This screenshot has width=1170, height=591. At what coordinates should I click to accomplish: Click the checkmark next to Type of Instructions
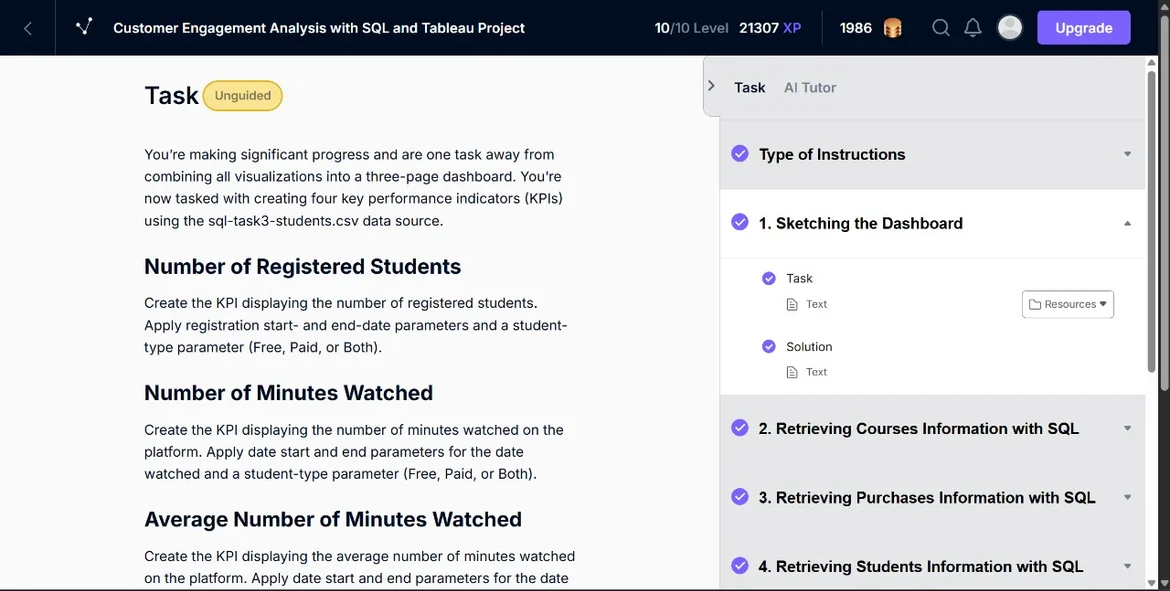740,154
